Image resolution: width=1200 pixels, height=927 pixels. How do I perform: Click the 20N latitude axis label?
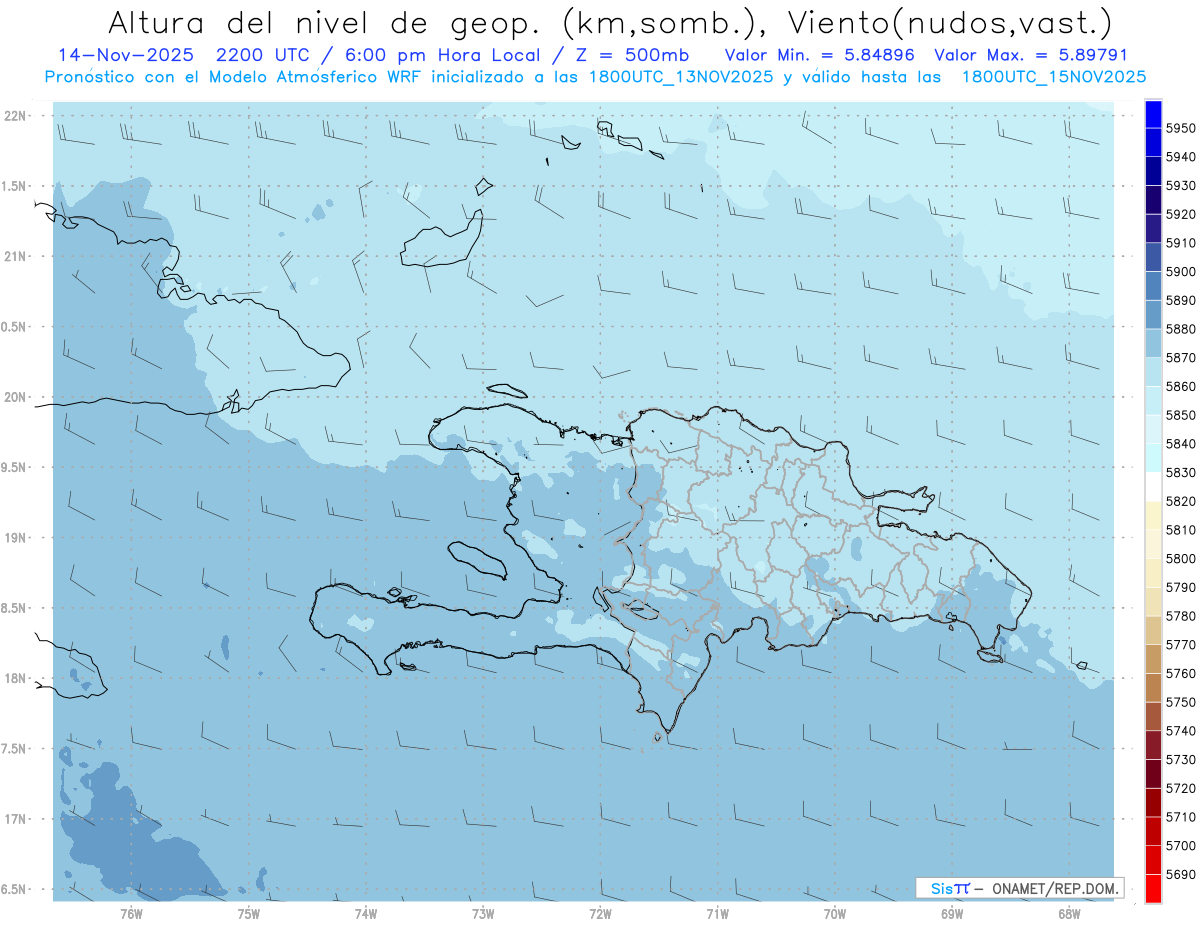click(16, 397)
